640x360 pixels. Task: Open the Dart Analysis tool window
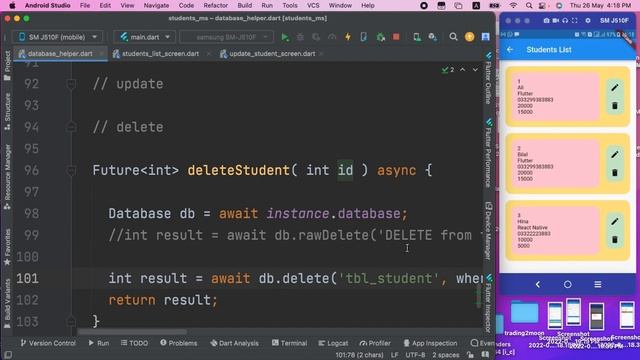click(x=234, y=343)
